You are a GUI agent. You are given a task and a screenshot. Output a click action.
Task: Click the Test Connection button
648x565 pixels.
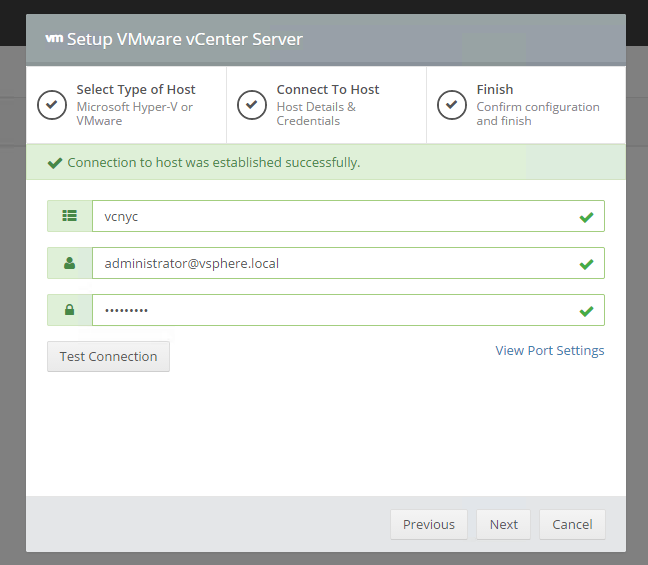108,356
